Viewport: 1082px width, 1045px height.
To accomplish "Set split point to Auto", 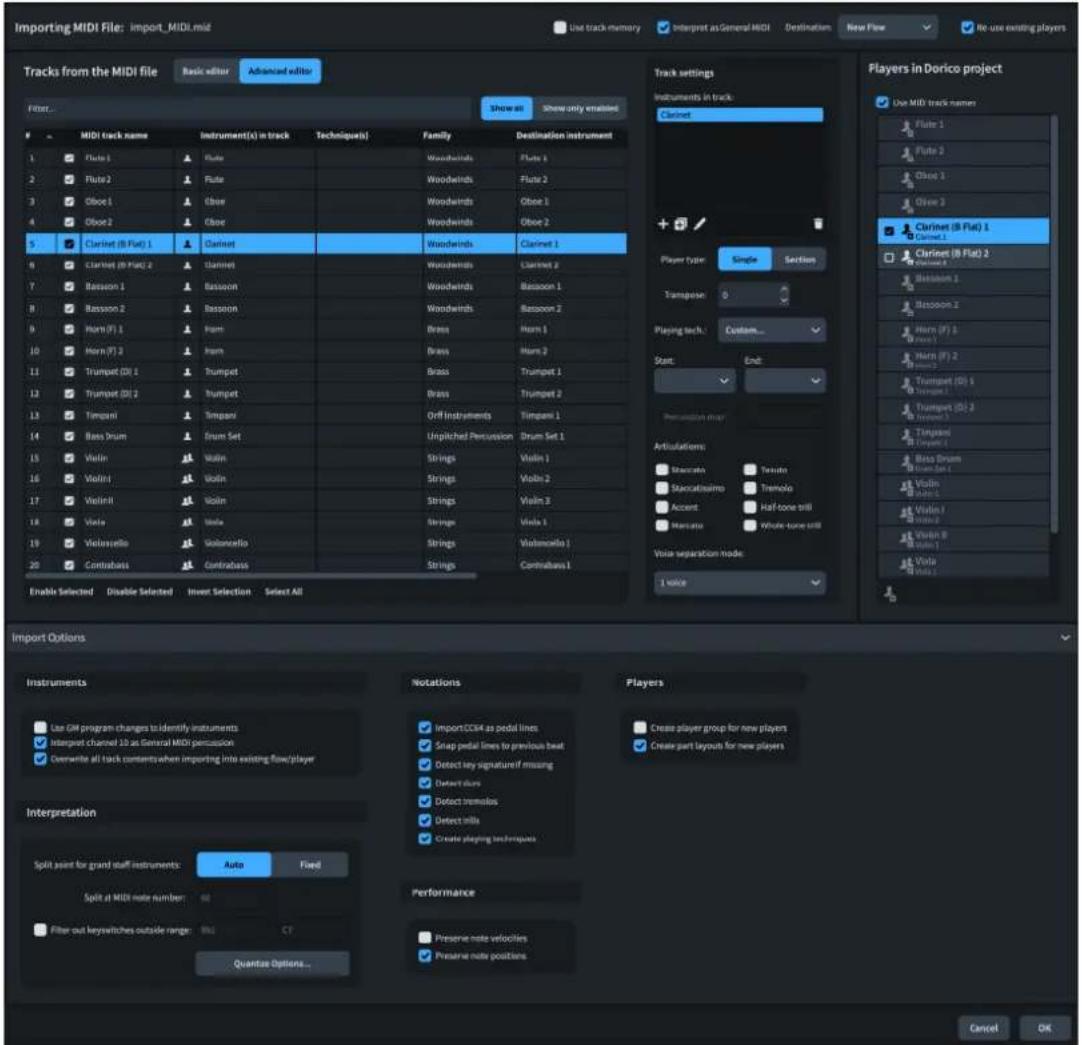I will 234,865.
